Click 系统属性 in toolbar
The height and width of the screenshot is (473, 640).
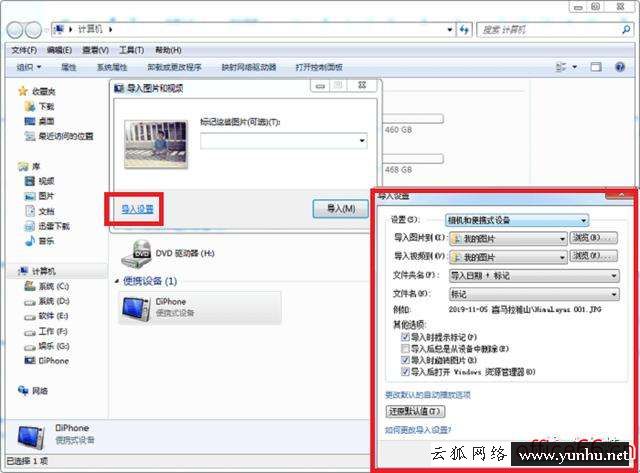tap(112, 67)
